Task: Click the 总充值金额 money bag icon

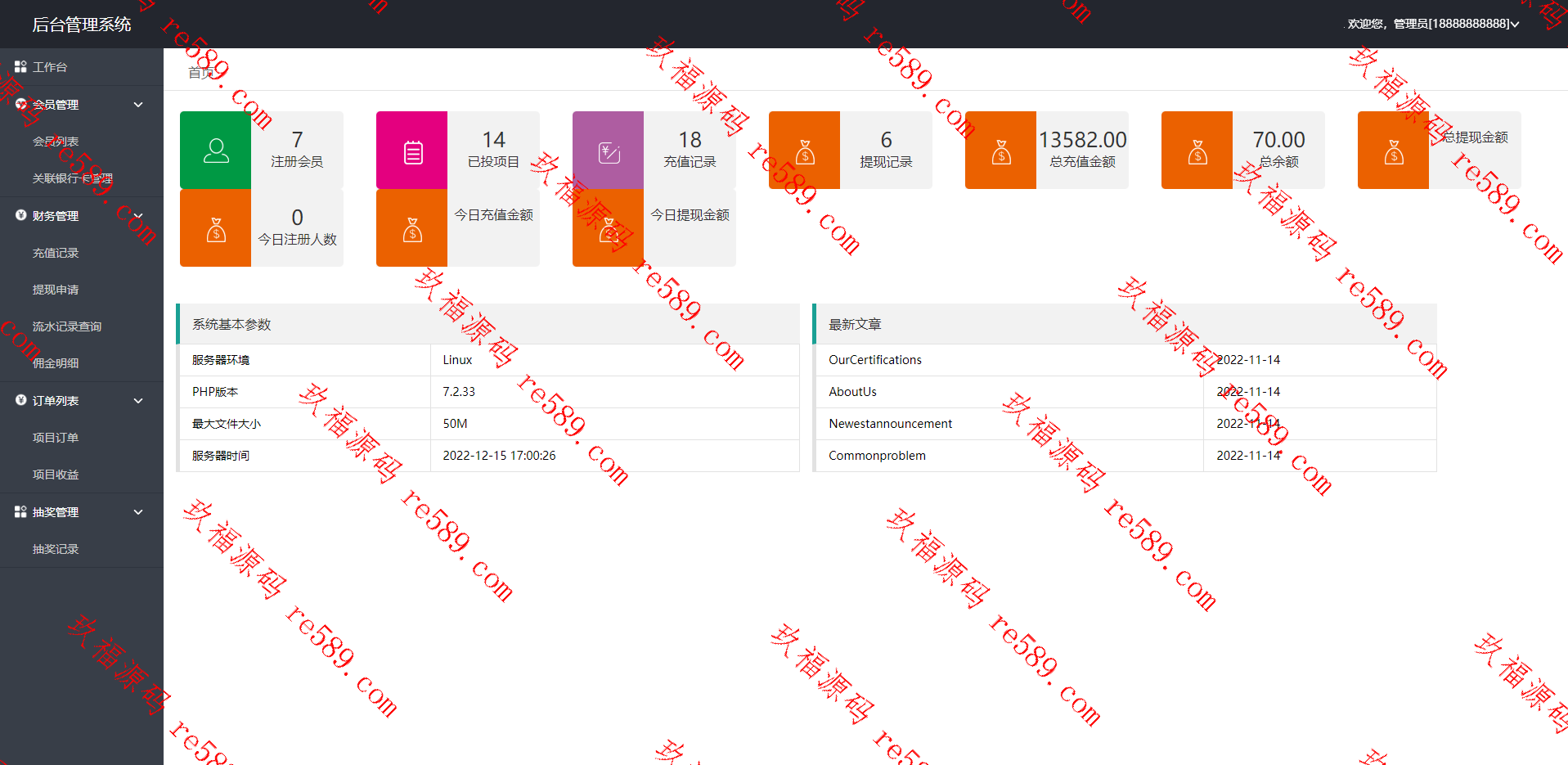Action: [1001, 151]
